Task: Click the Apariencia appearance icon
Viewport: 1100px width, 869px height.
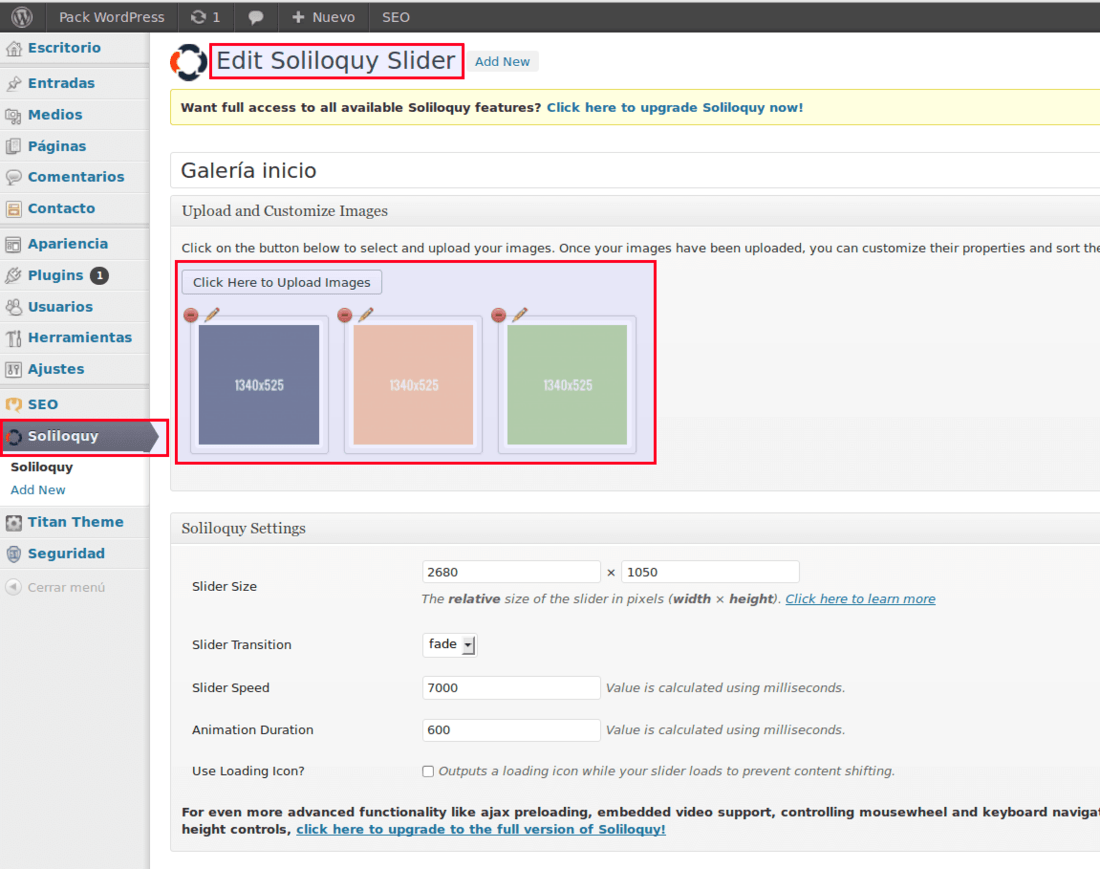Action: tap(13, 244)
